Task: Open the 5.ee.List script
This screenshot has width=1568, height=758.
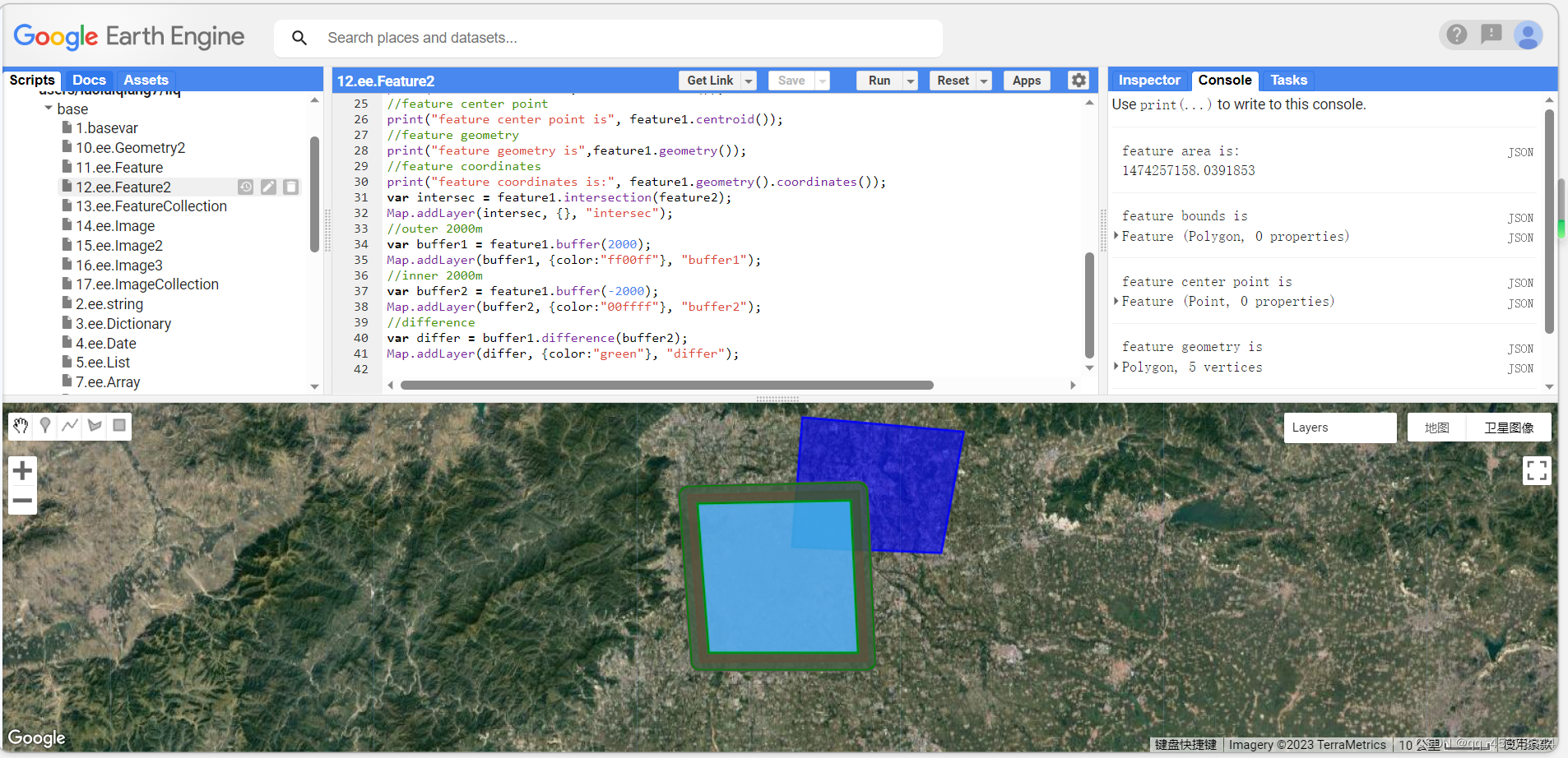Action: click(x=103, y=363)
